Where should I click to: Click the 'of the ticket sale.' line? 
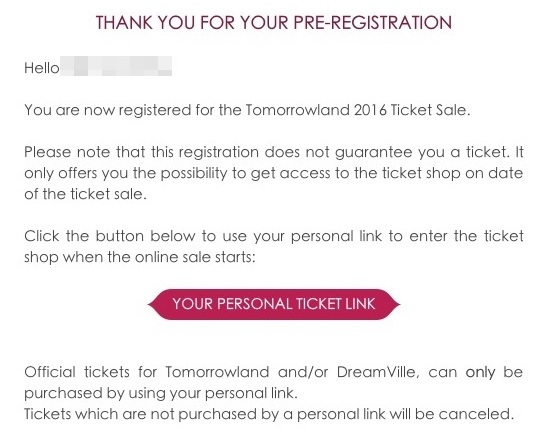[85, 194]
